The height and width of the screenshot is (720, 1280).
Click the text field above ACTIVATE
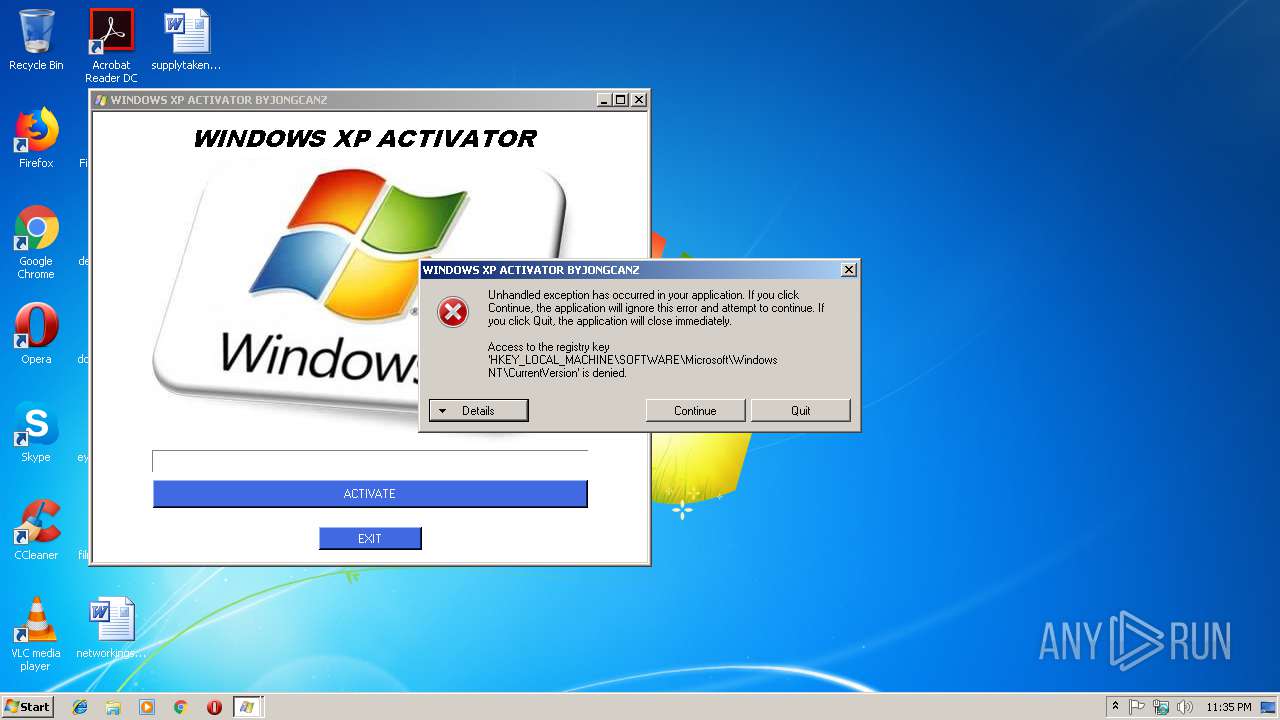370,461
